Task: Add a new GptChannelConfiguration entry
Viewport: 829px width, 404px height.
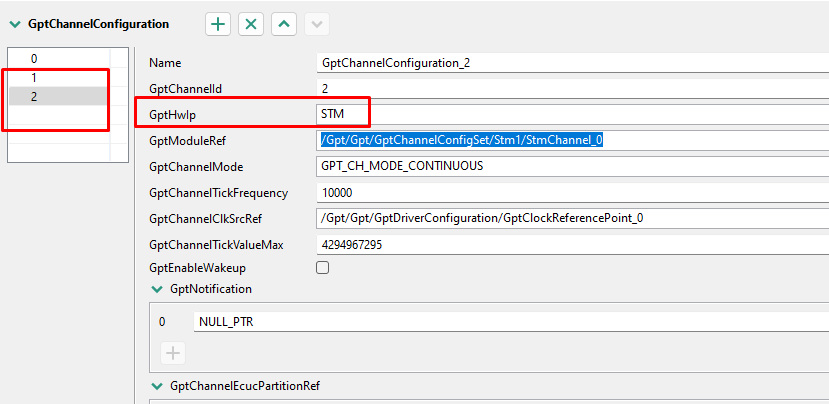Action: [x=218, y=24]
